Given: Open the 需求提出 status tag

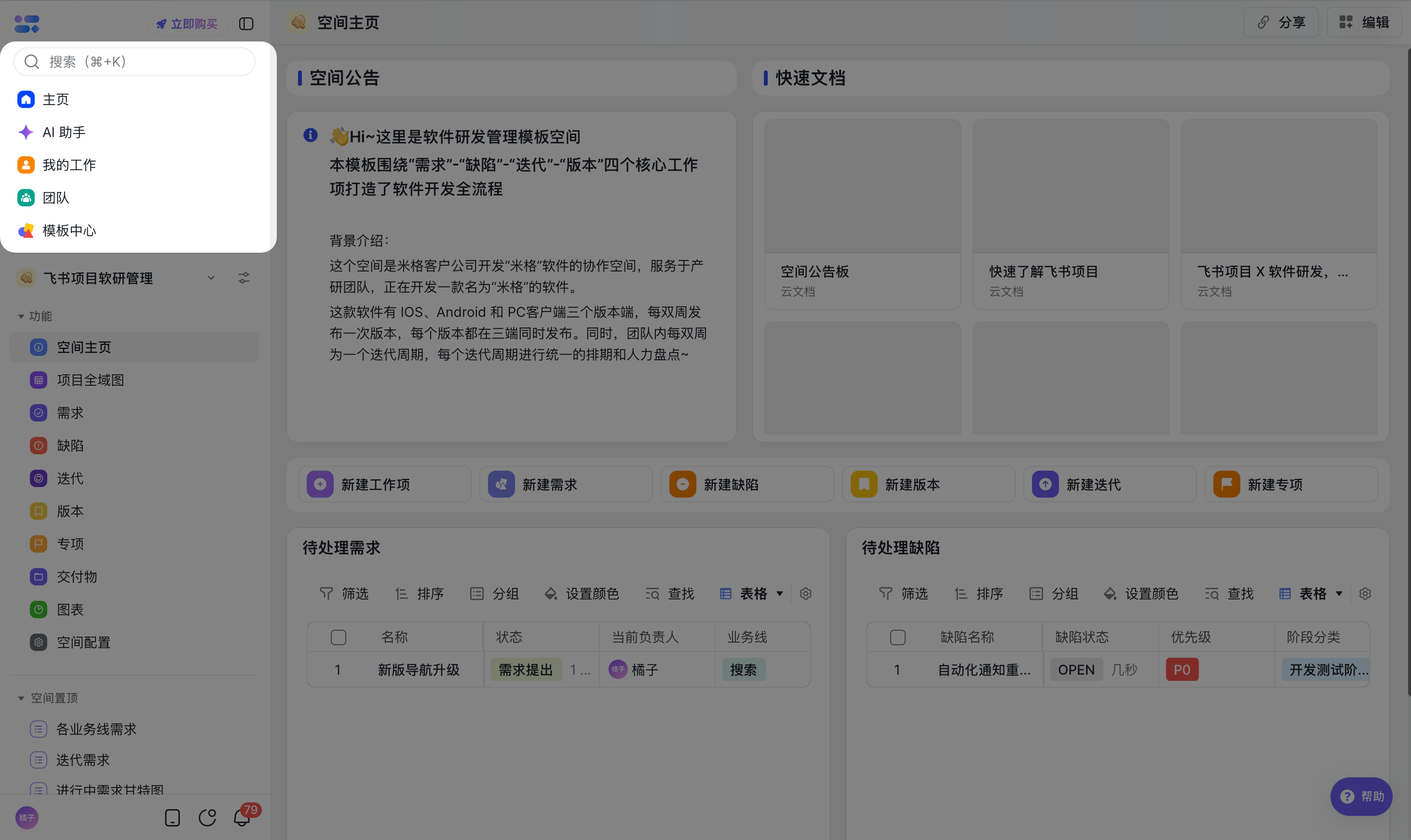Looking at the screenshot, I should point(526,670).
